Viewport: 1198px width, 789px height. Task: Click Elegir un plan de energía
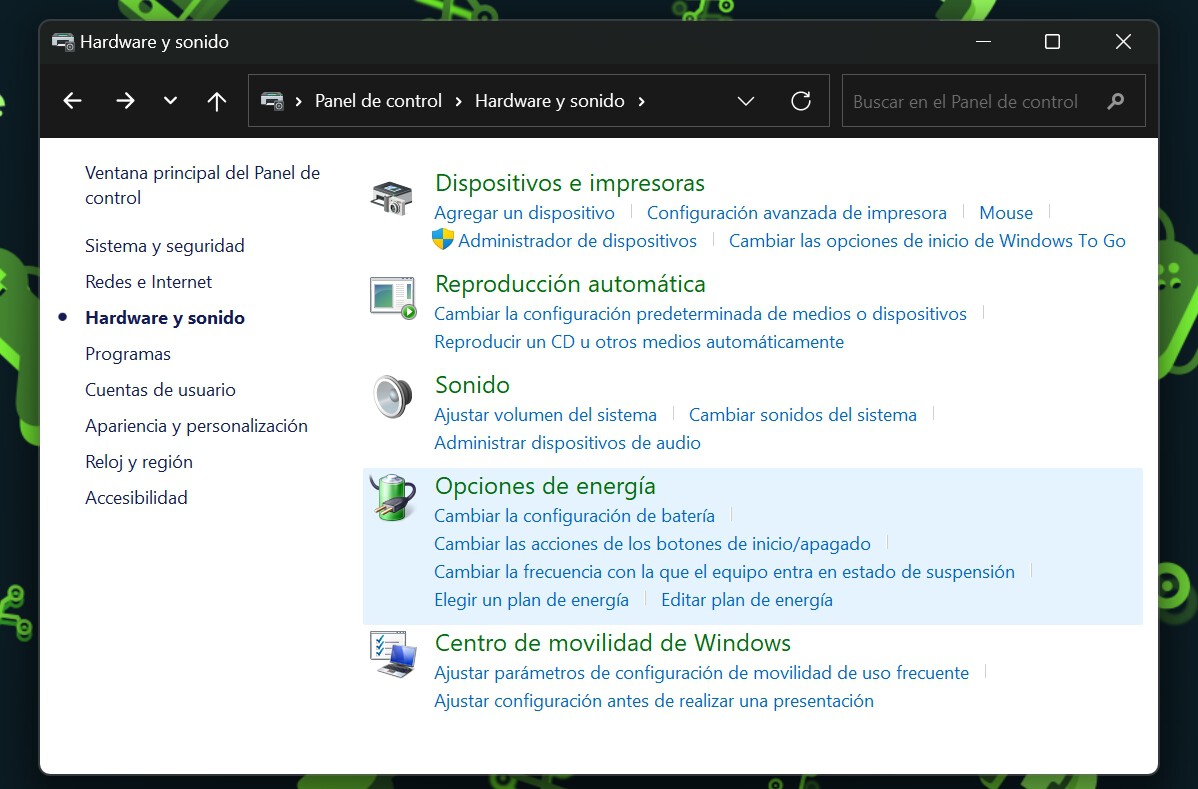coord(531,600)
